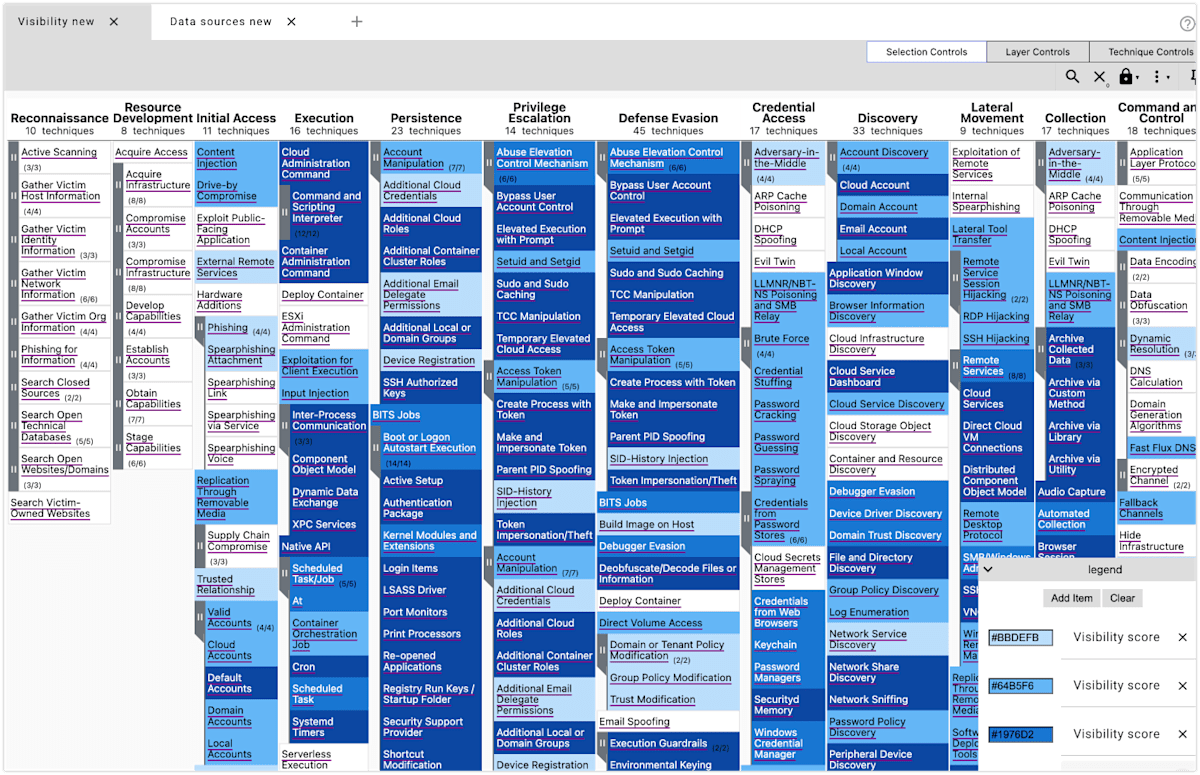Select the Email Spoofing technique
Image resolution: width=1200 pixels, height=775 pixels.
coord(668,722)
